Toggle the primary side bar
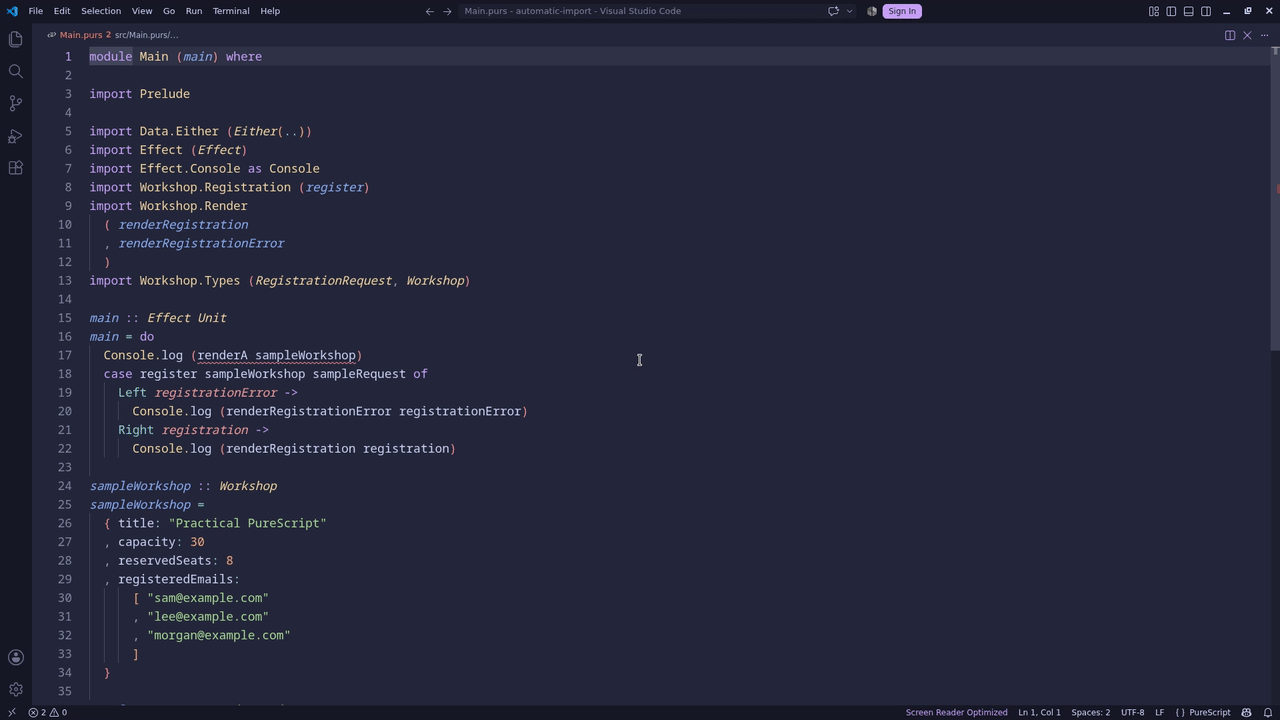1280x720 pixels. point(1171,11)
